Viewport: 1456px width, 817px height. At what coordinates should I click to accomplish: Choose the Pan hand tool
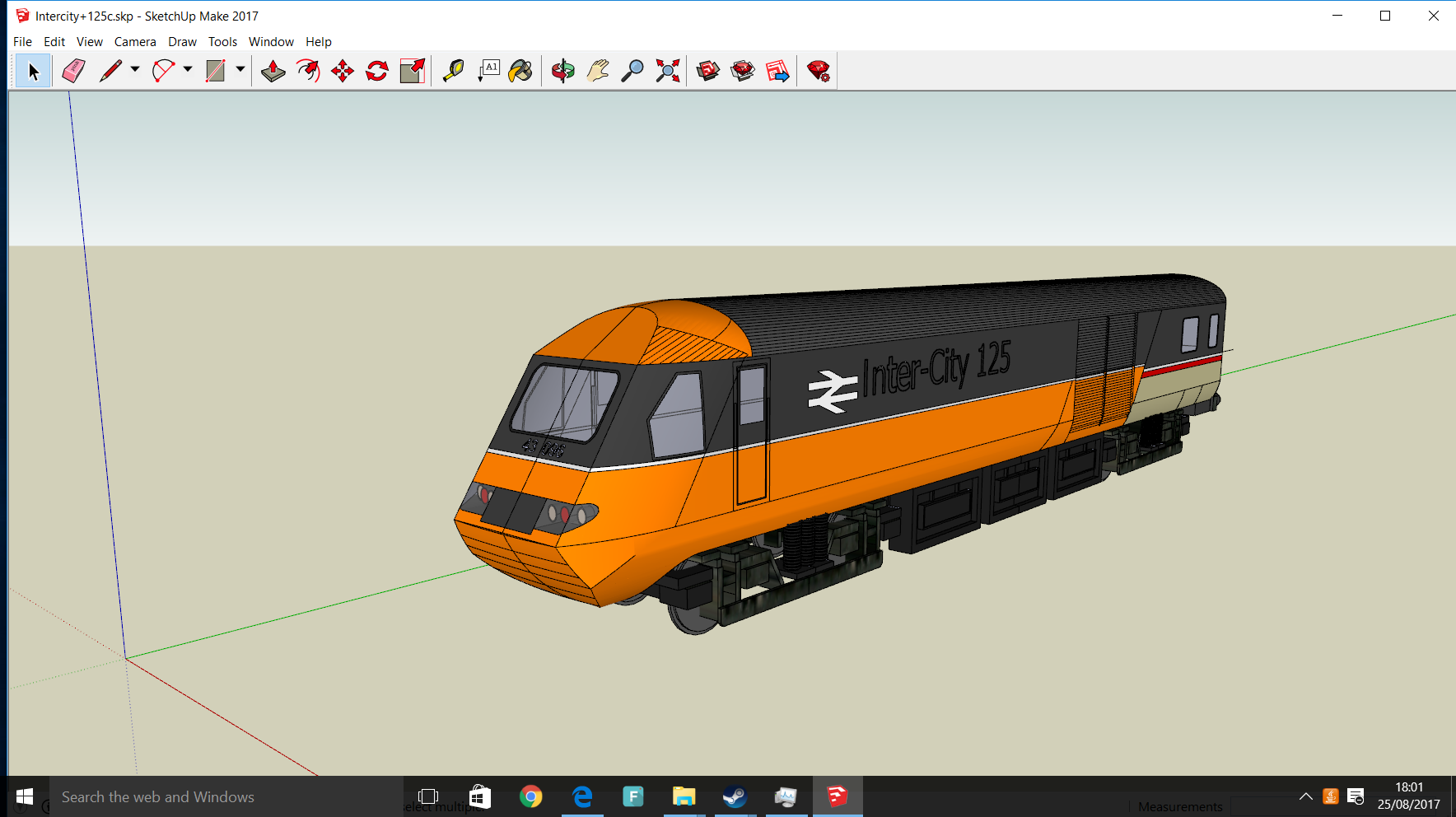point(598,71)
